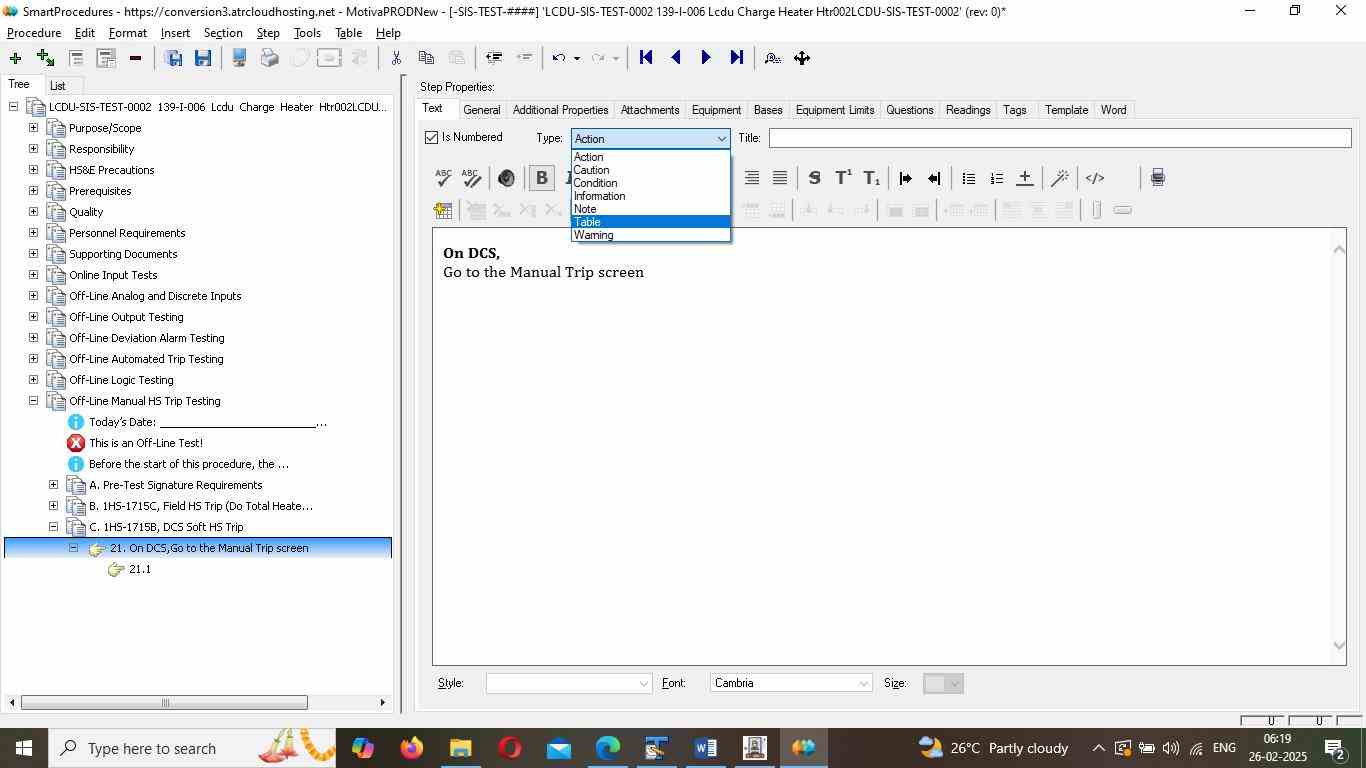Image resolution: width=1366 pixels, height=768 pixels.
Task: Click the Windows Start button
Action: (x=23, y=748)
